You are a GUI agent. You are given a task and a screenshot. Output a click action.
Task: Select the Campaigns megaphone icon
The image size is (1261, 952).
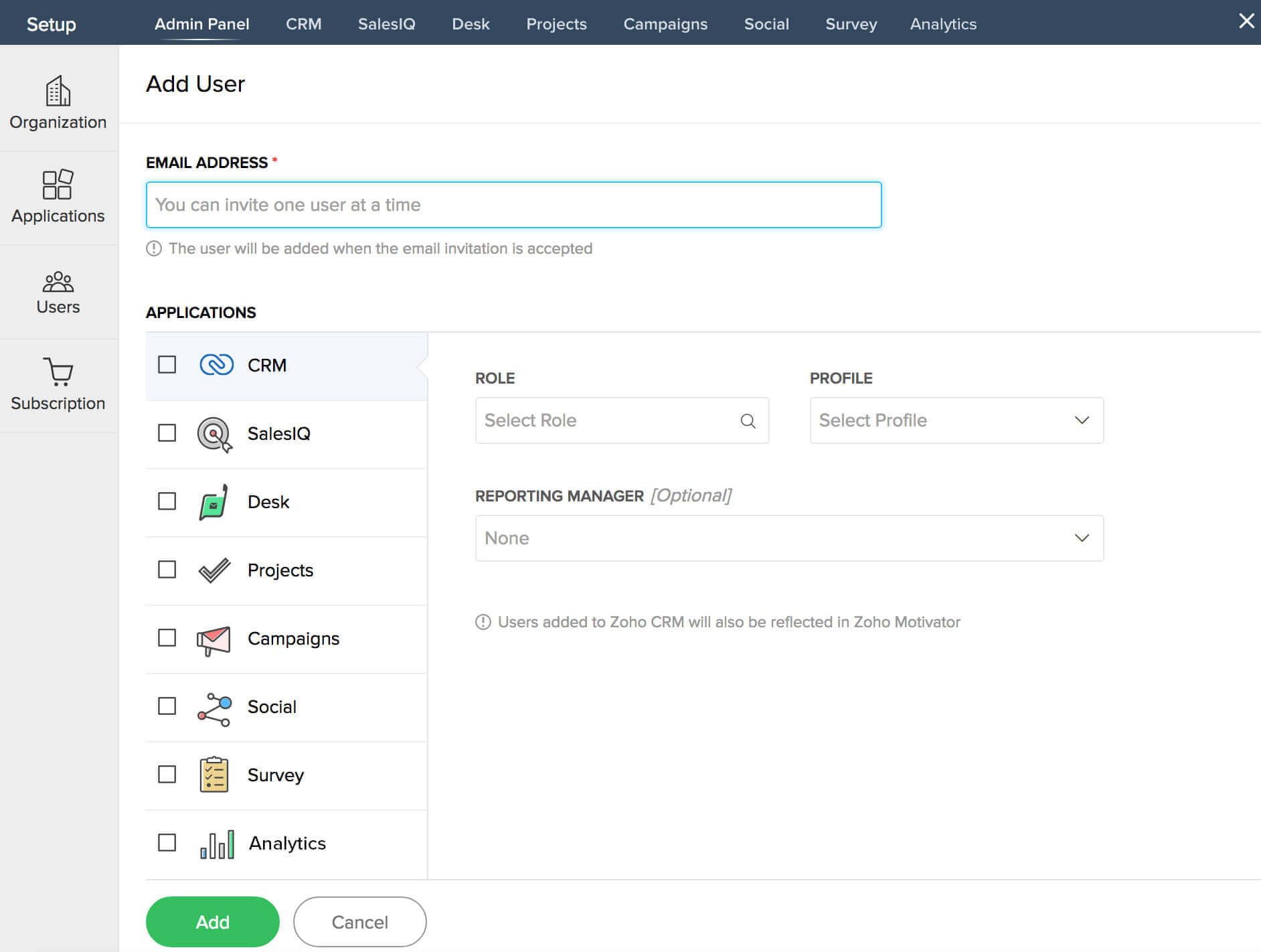[214, 639]
